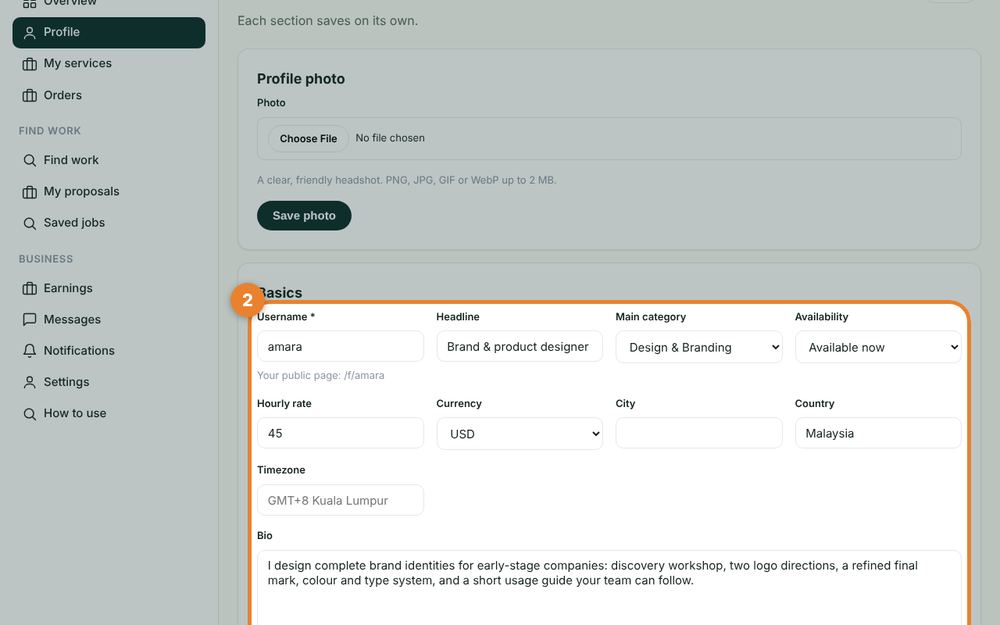Click the How to use magnifier icon
Image resolution: width=1000 pixels, height=625 pixels.
pos(29,414)
